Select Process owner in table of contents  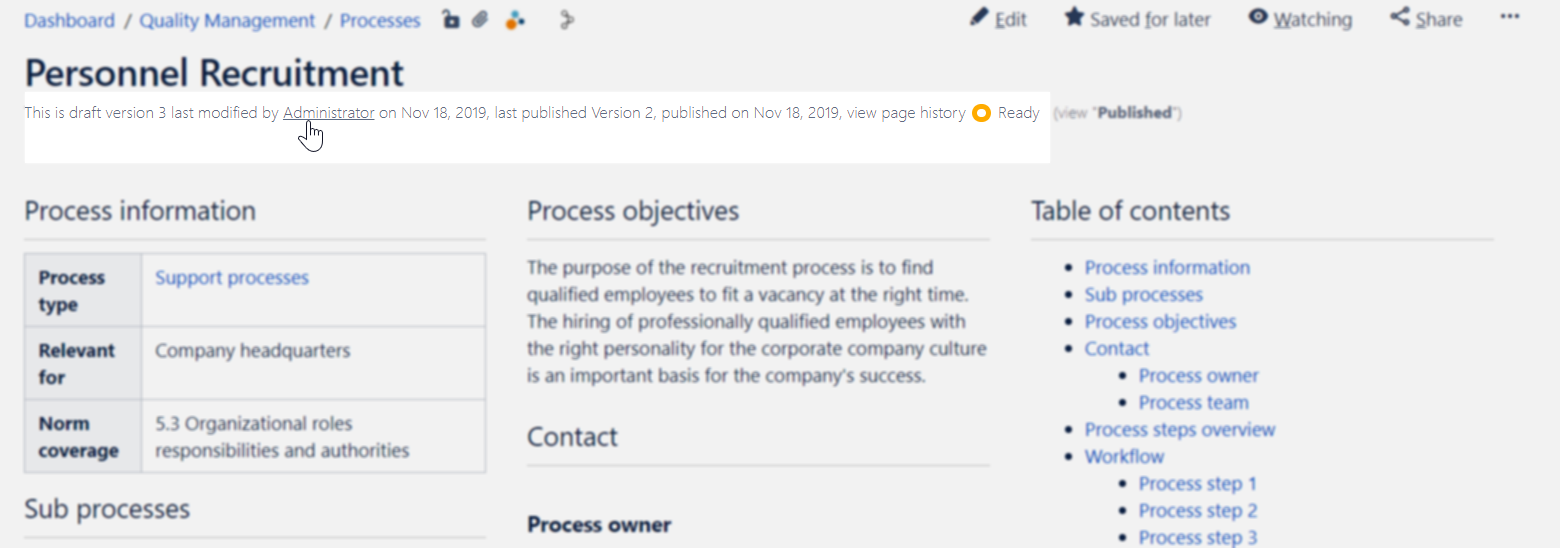1198,376
